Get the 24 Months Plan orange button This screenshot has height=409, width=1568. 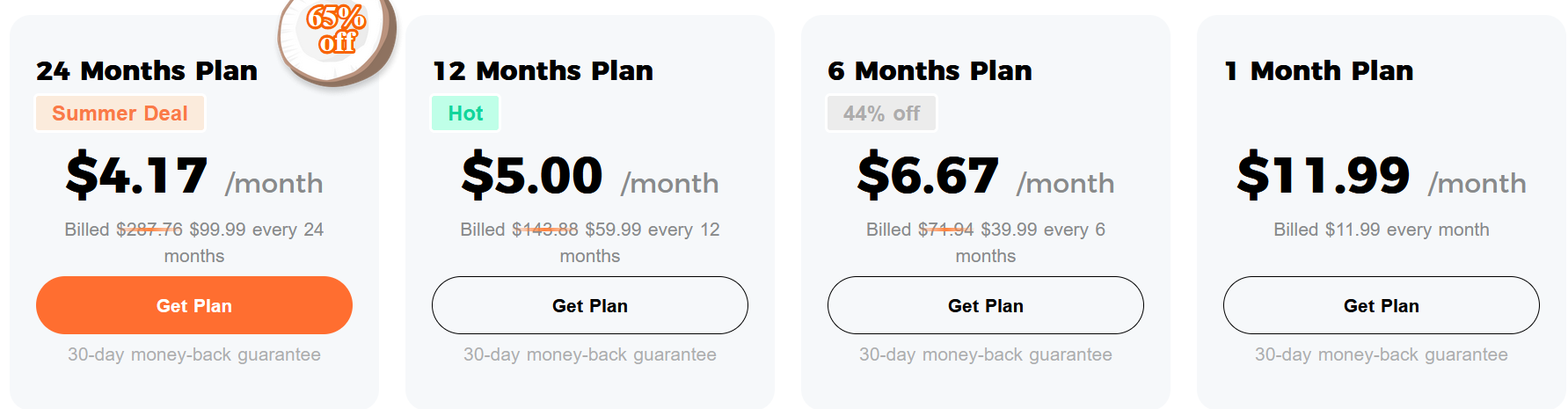[194, 305]
